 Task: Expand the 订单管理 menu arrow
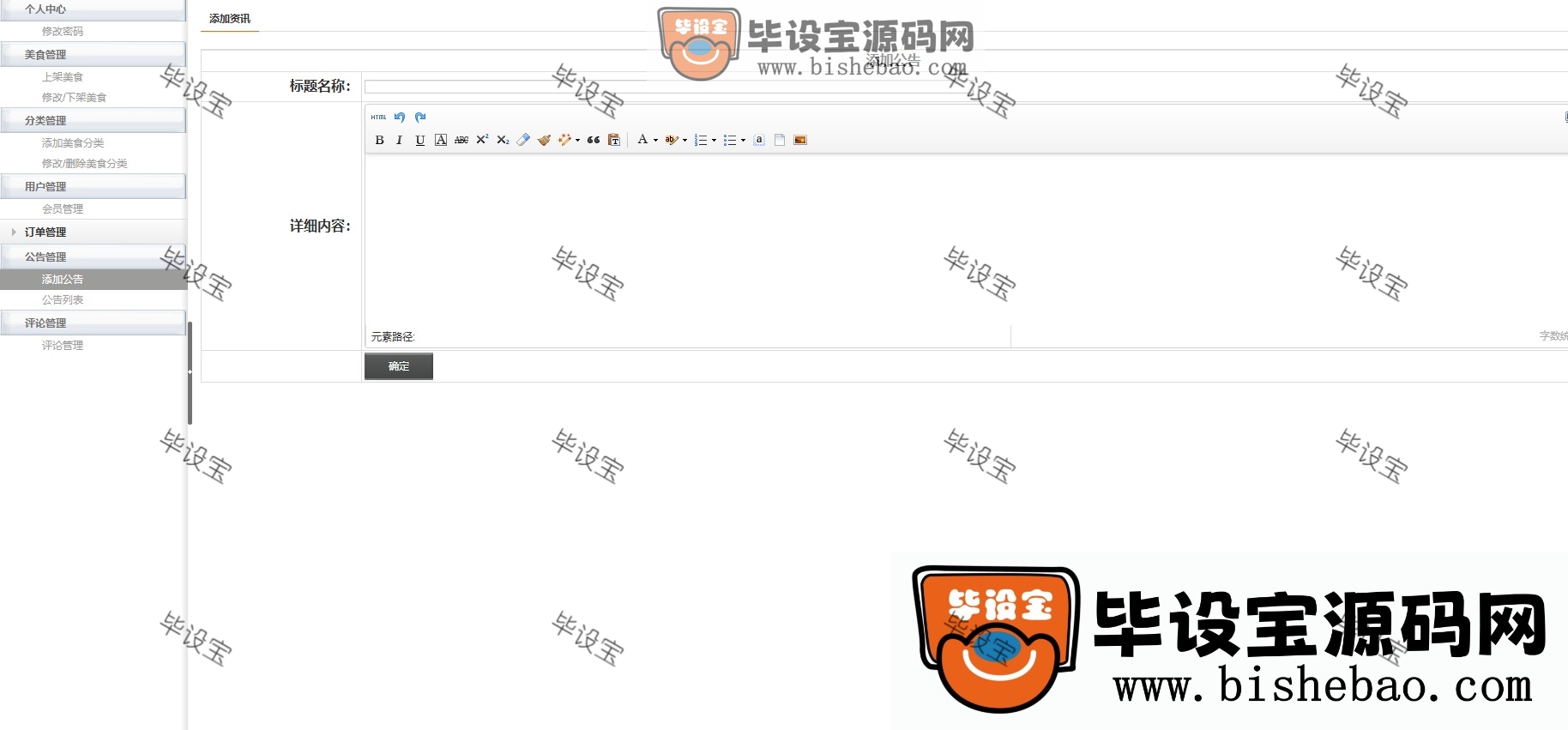14,232
